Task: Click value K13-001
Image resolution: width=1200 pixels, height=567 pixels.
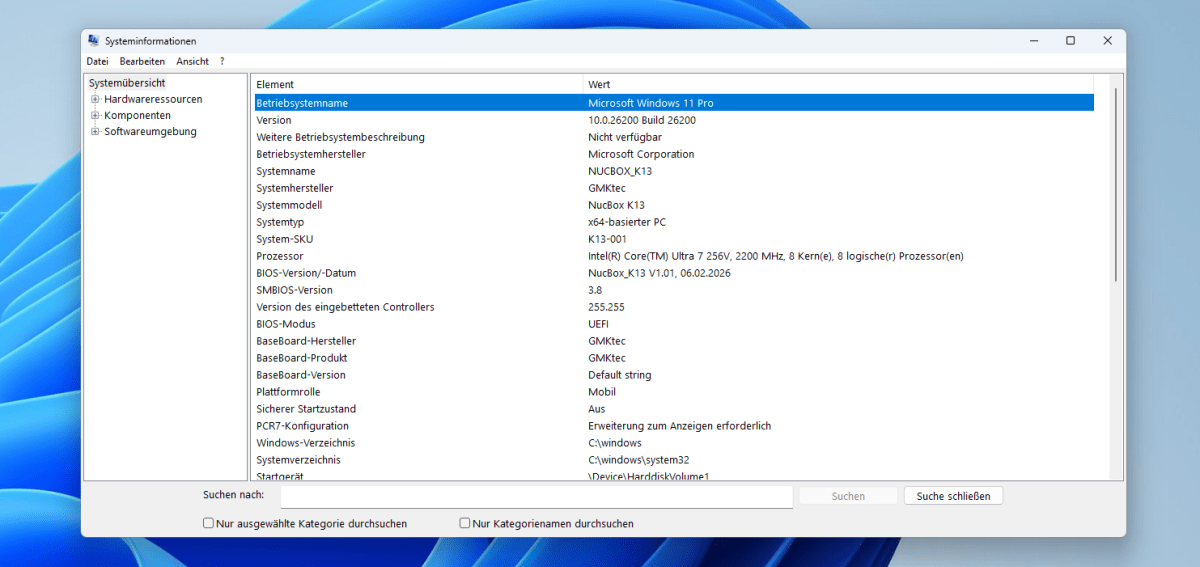Action: (607, 239)
